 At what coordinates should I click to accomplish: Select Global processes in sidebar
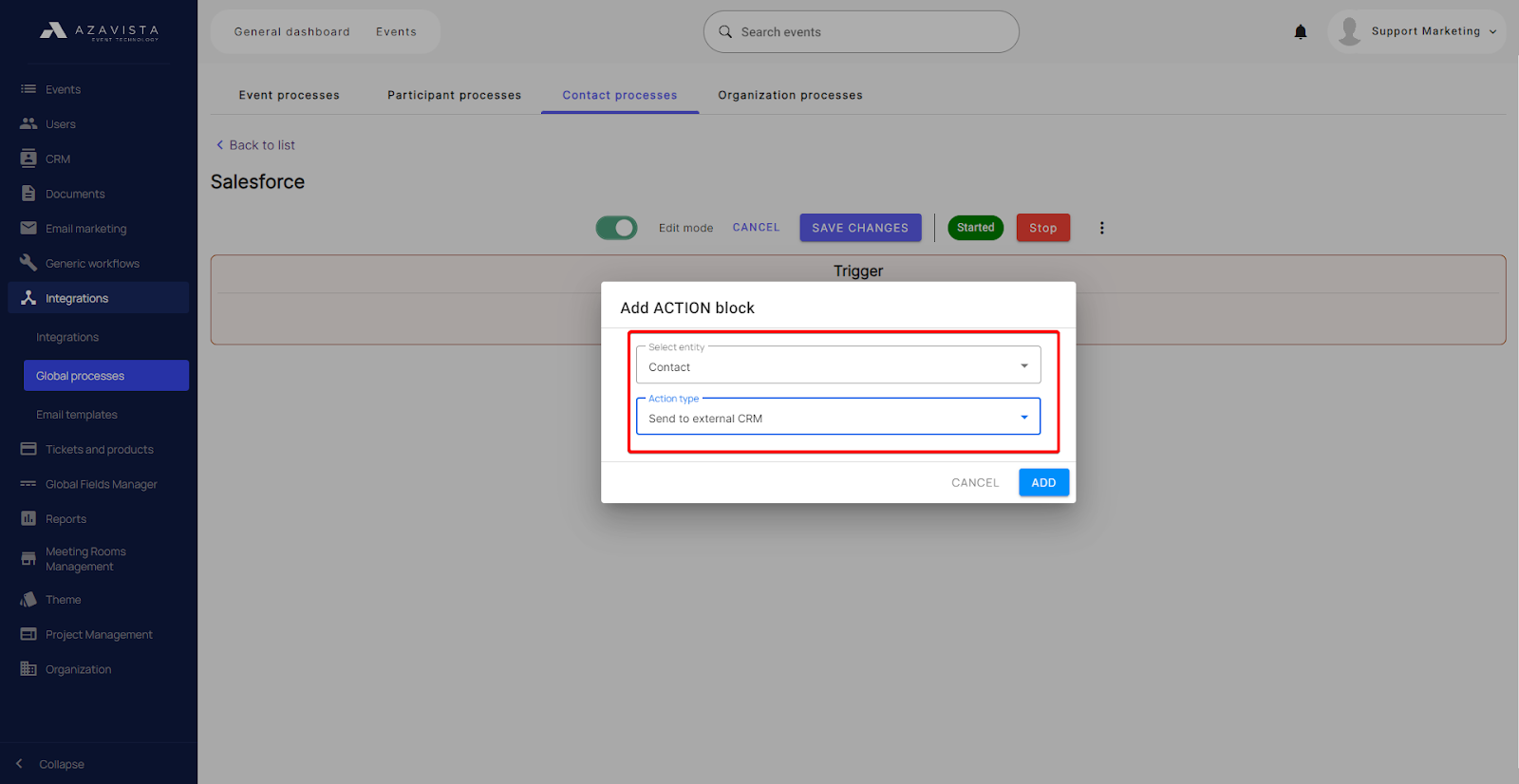(x=106, y=375)
